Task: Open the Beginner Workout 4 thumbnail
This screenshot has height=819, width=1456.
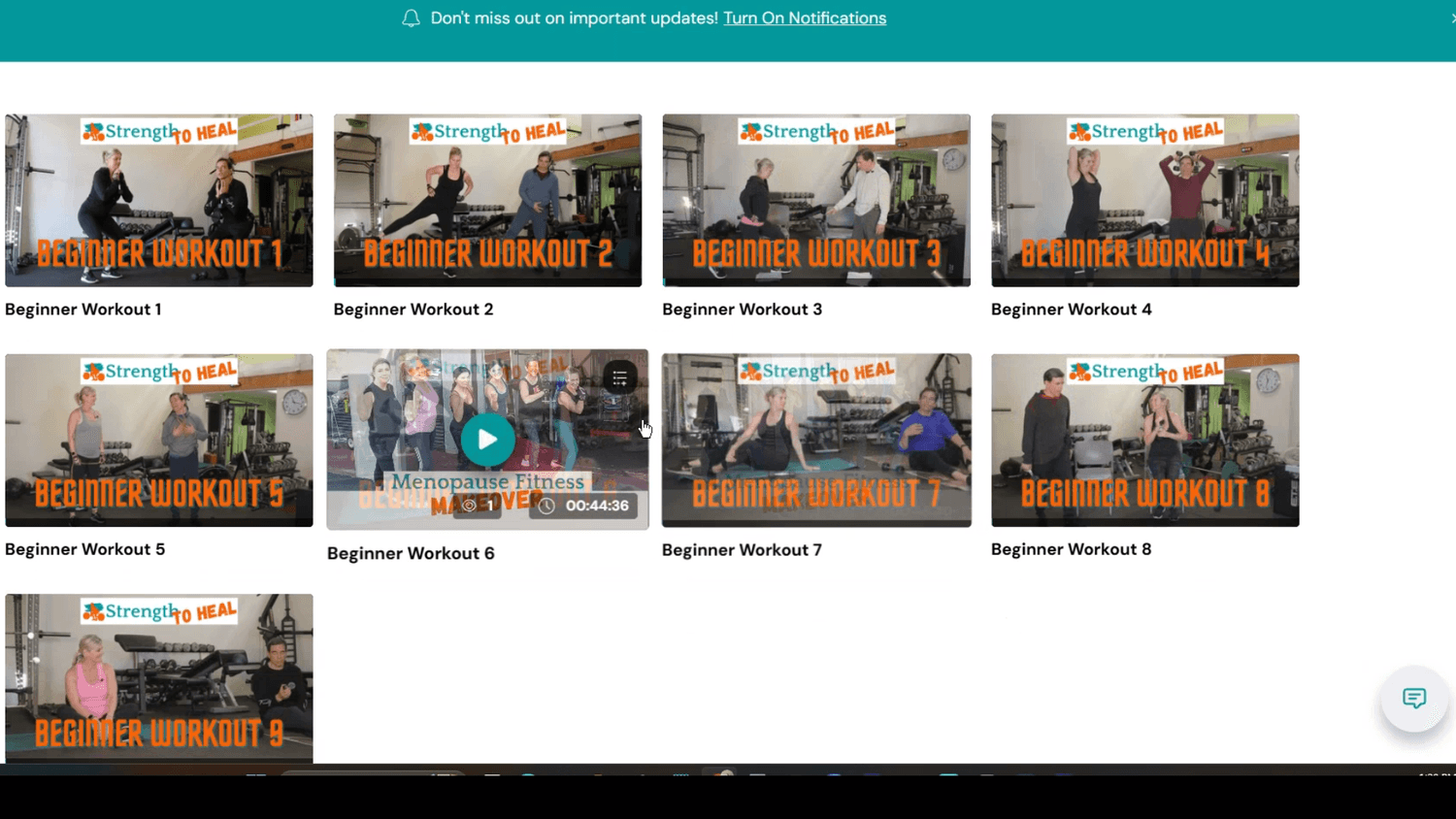Action: (x=1145, y=200)
